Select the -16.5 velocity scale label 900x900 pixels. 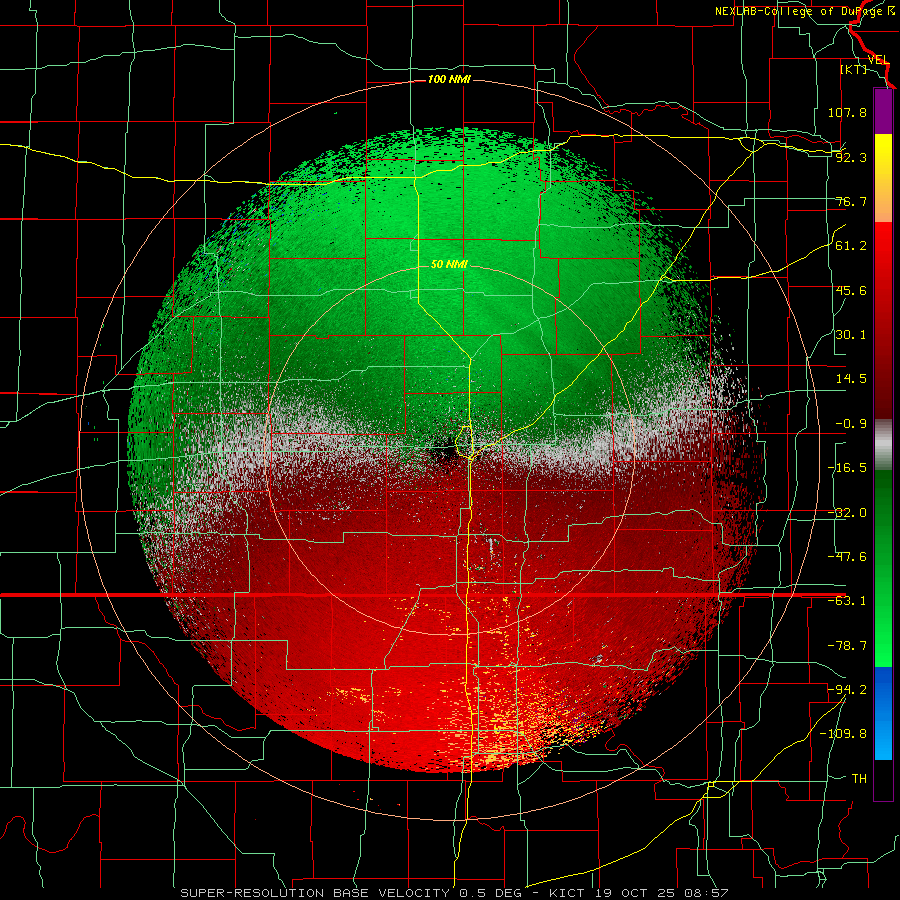(x=847, y=468)
